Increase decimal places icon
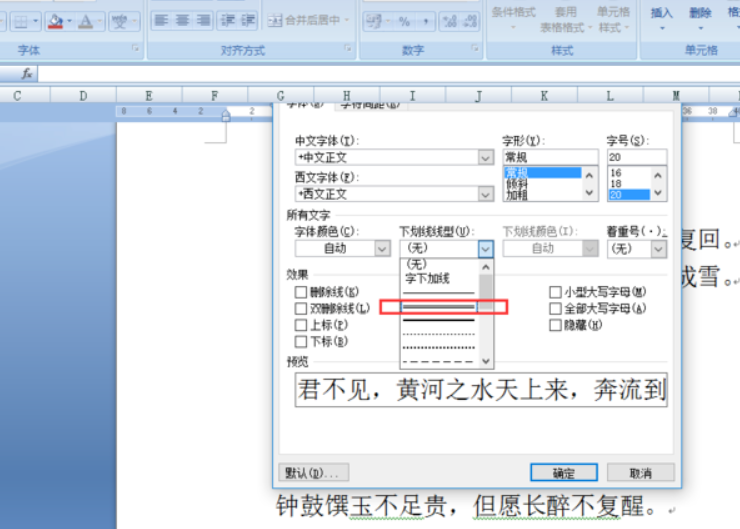 pos(450,21)
